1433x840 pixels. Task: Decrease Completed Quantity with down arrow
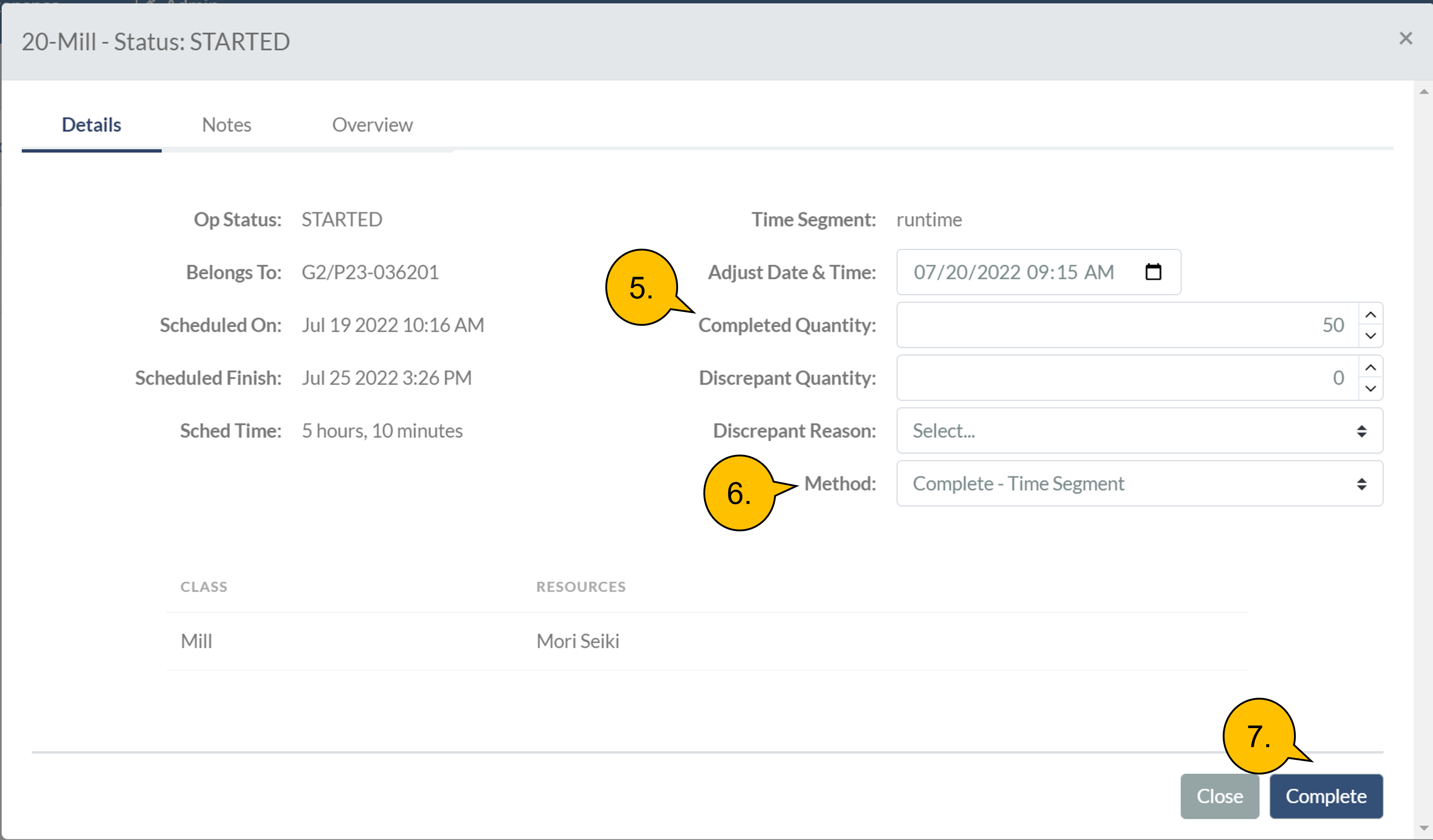click(1370, 336)
